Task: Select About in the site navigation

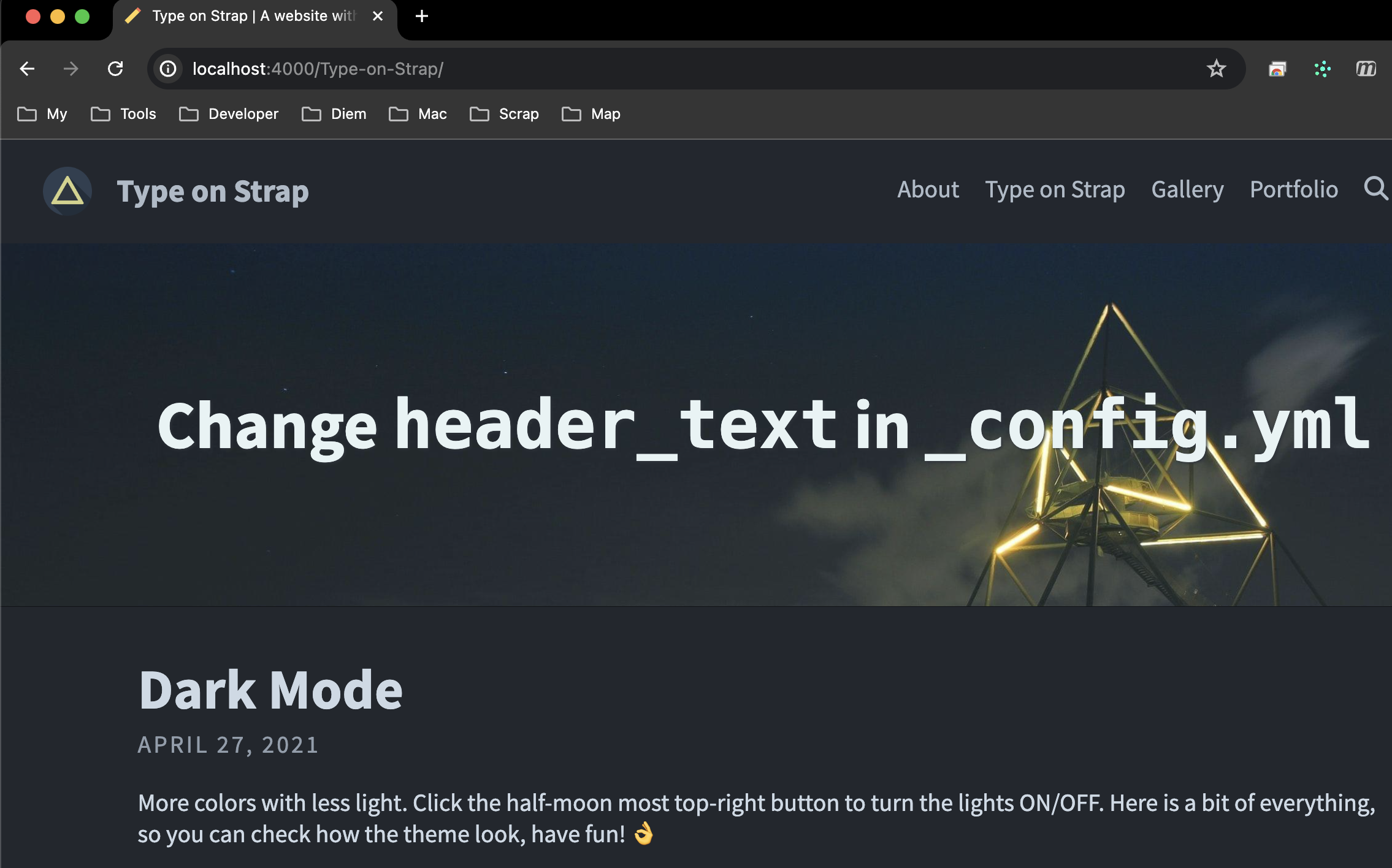Action: [927, 190]
